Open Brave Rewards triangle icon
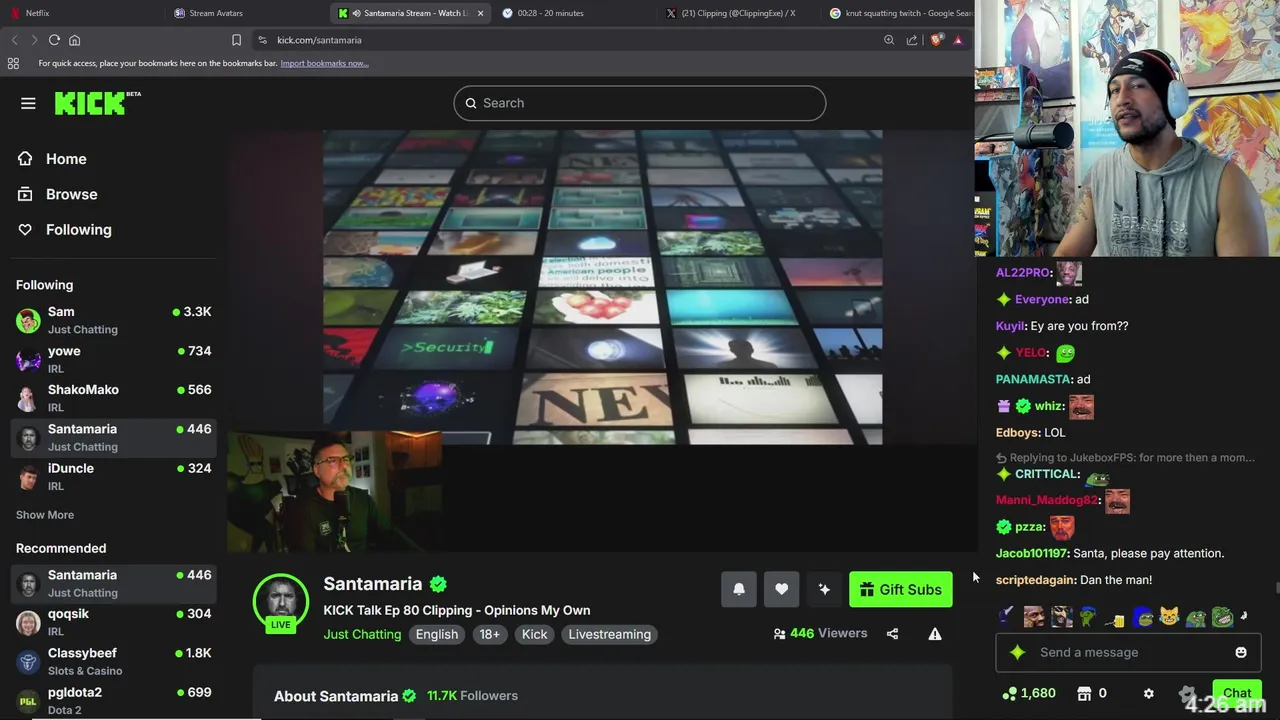 pyautogui.click(x=958, y=40)
